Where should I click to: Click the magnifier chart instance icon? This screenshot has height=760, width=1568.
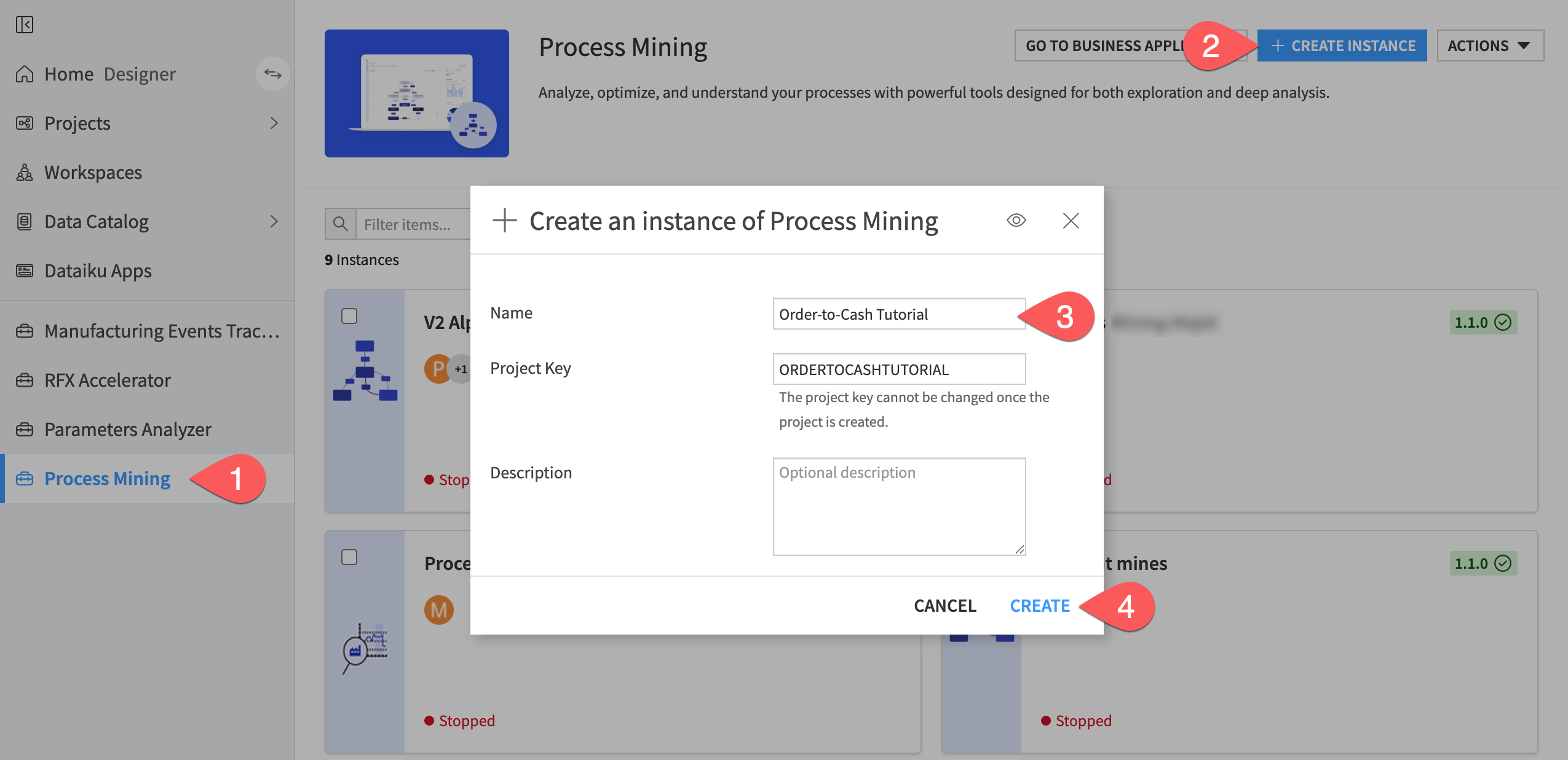click(x=365, y=648)
